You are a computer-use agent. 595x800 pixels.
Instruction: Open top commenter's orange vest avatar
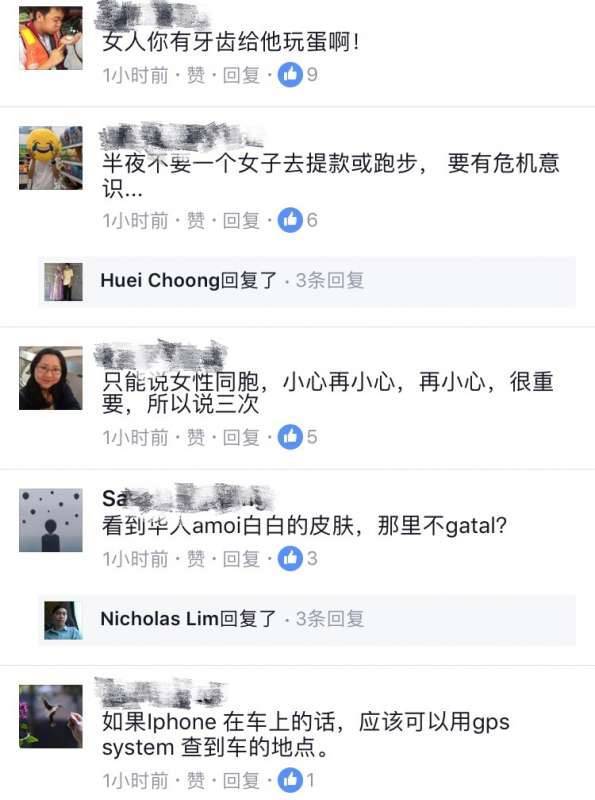pos(51,38)
